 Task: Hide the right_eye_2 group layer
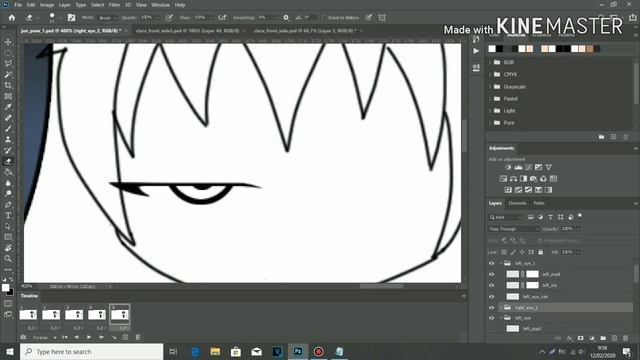tap(491, 308)
